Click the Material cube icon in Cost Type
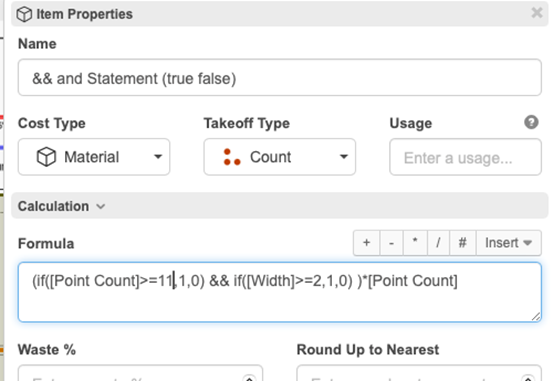 (46, 157)
